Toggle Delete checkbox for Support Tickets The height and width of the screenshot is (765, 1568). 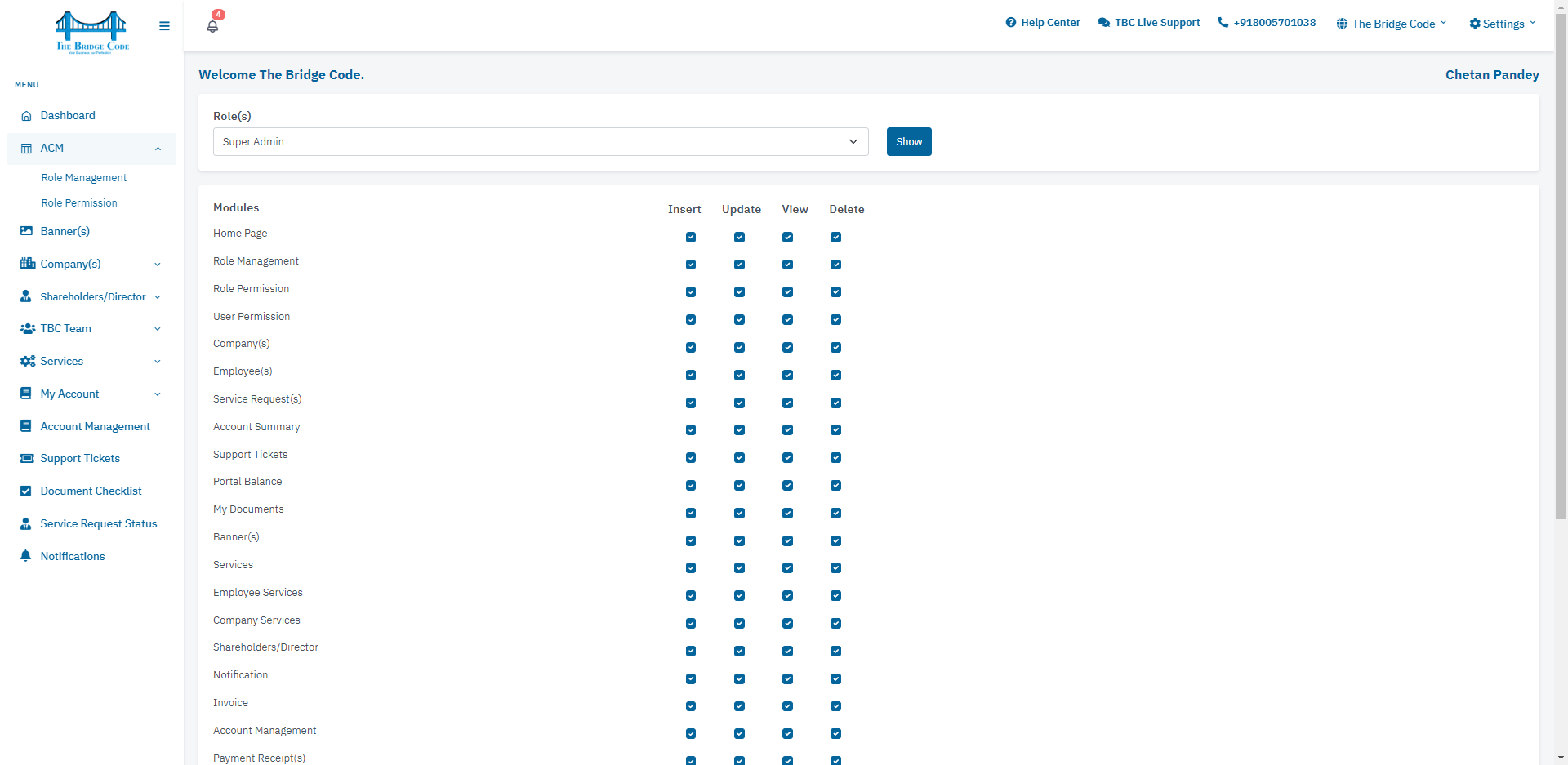click(835, 458)
